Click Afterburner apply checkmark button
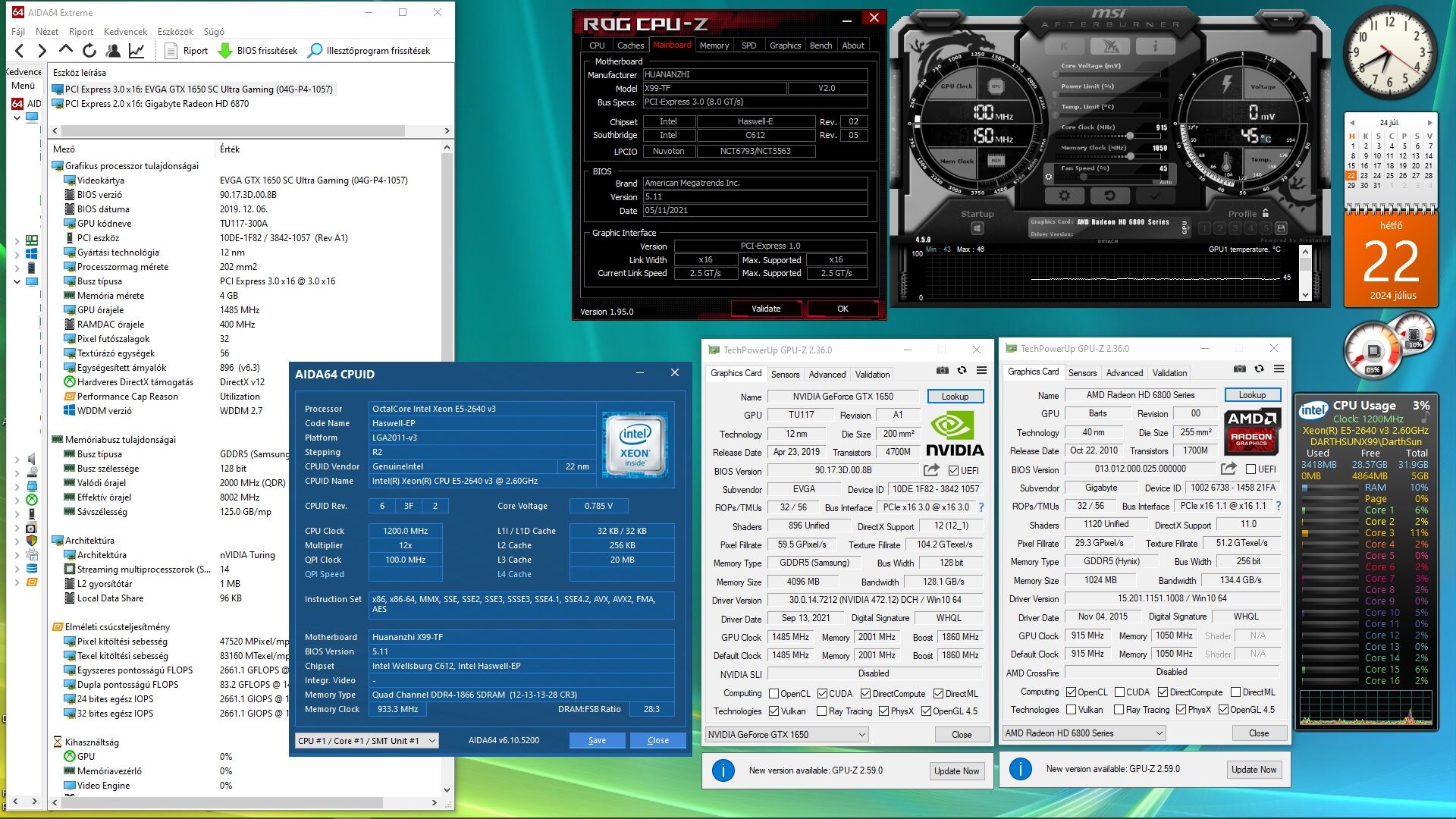Viewport: 1456px width, 819px height. click(1155, 196)
